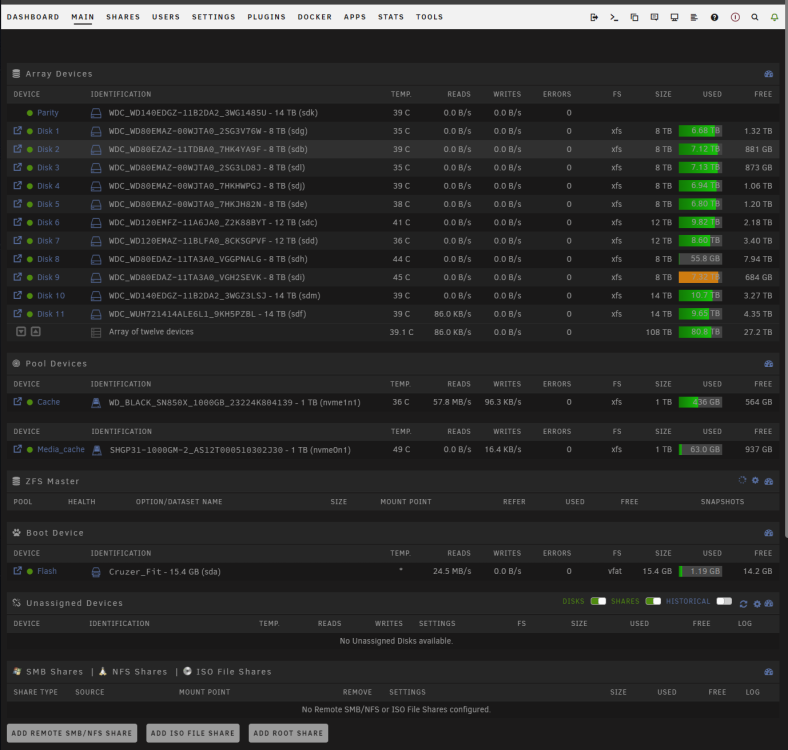Open the PLUGINS tab
The height and width of the screenshot is (750, 788).
[x=266, y=17]
